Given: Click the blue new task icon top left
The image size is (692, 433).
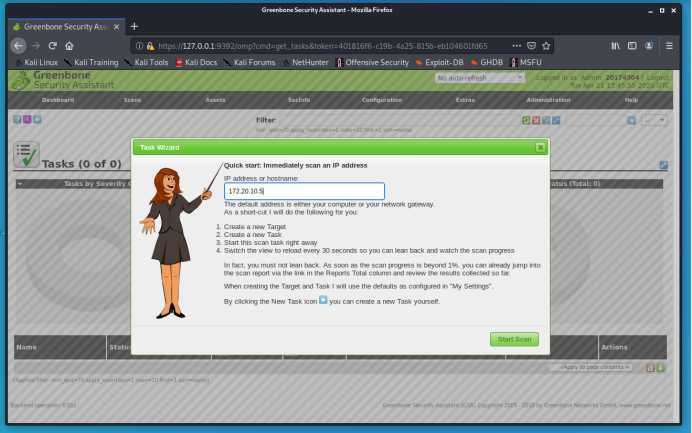Looking at the screenshot, I should (x=38, y=120).
